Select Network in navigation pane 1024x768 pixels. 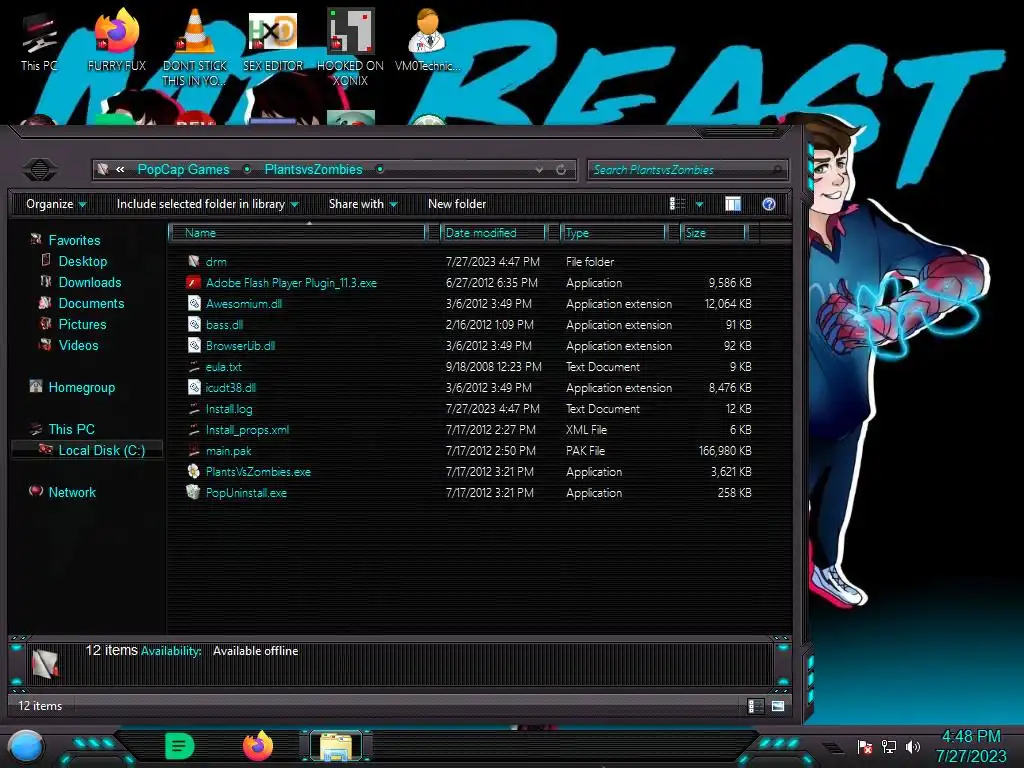point(72,492)
